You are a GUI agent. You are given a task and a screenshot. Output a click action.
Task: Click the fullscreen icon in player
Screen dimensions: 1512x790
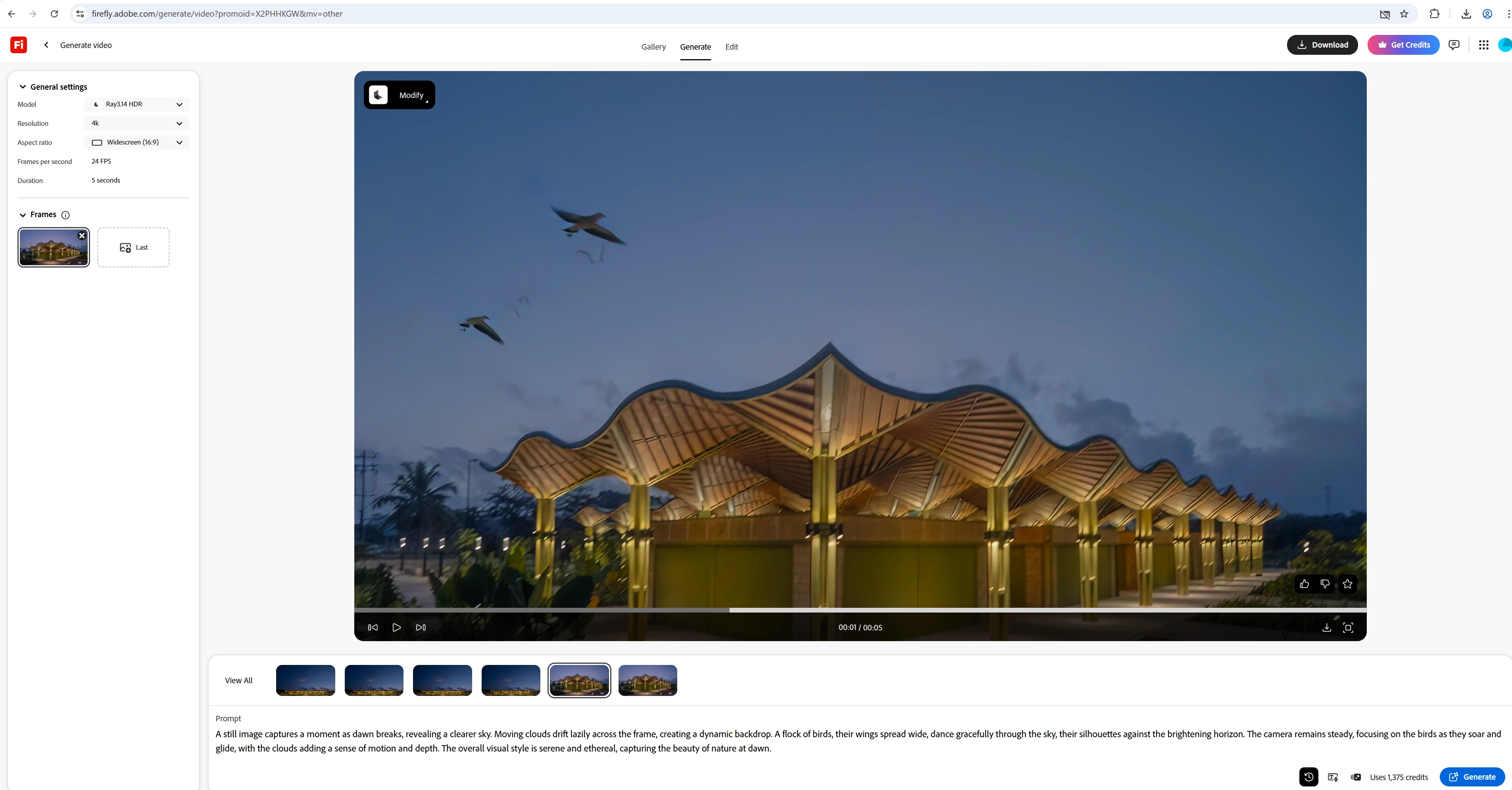point(1348,627)
